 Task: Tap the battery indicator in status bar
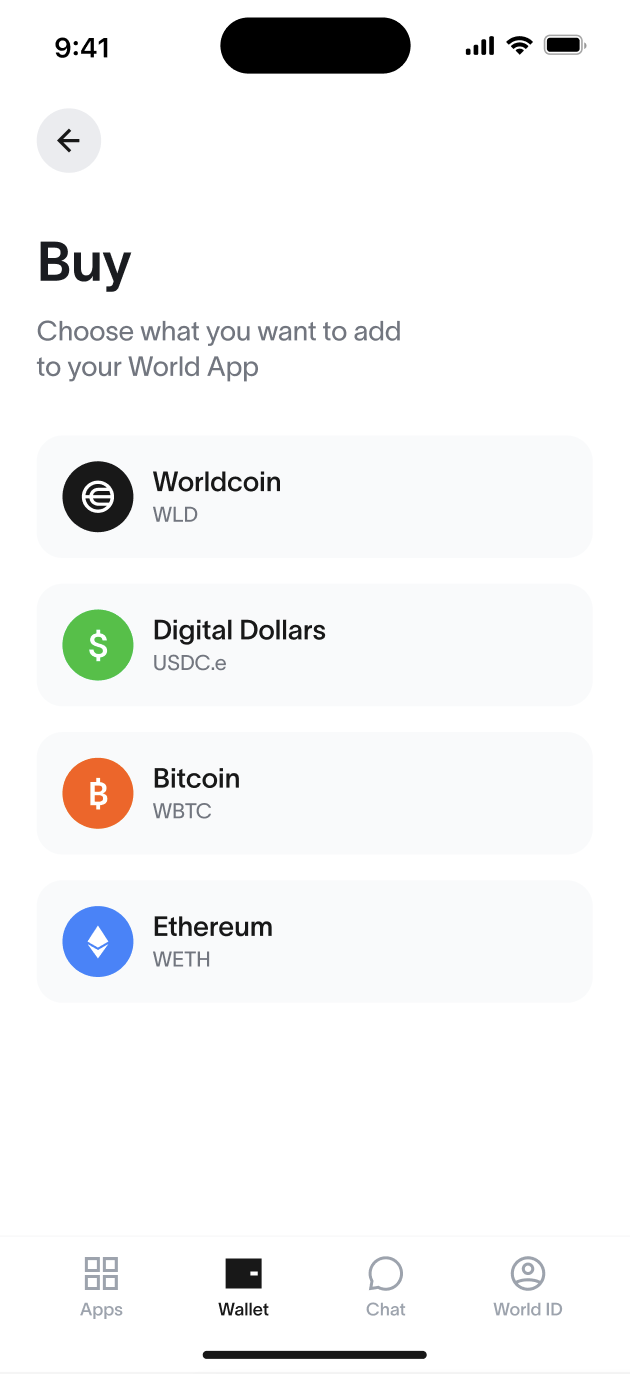click(x=565, y=45)
